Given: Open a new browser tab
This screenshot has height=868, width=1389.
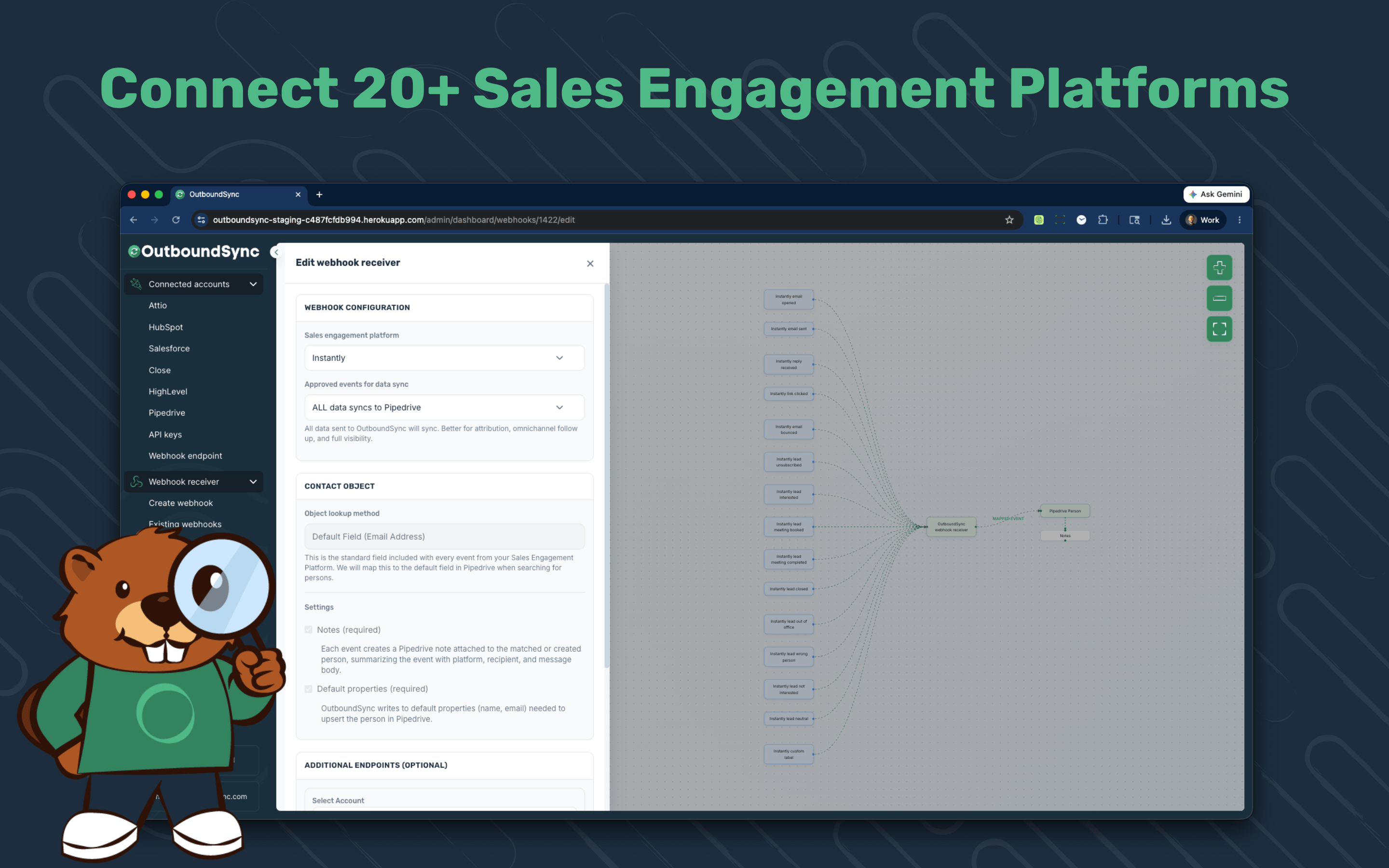Looking at the screenshot, I should click(x=319, y=195).
